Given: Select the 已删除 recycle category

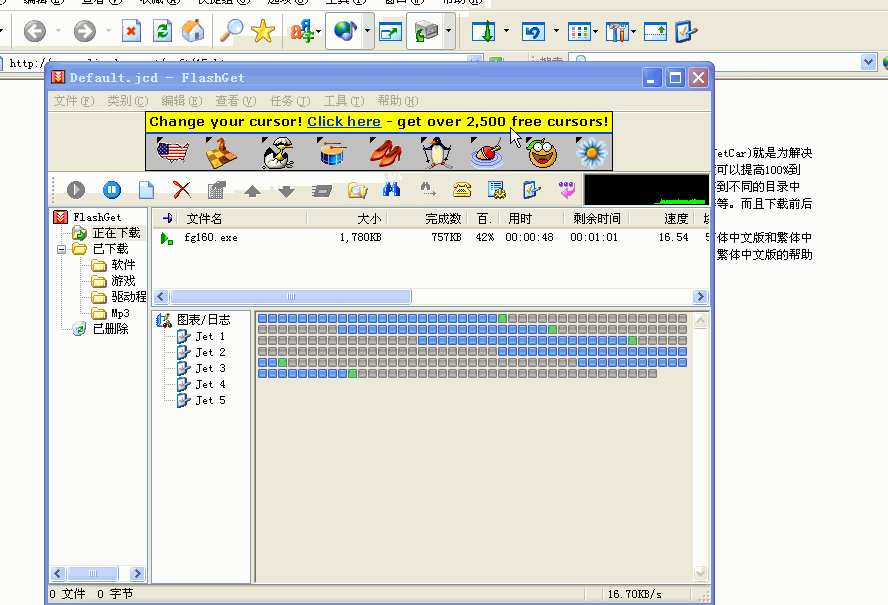Looking at the screenshot, I should 110,329.
